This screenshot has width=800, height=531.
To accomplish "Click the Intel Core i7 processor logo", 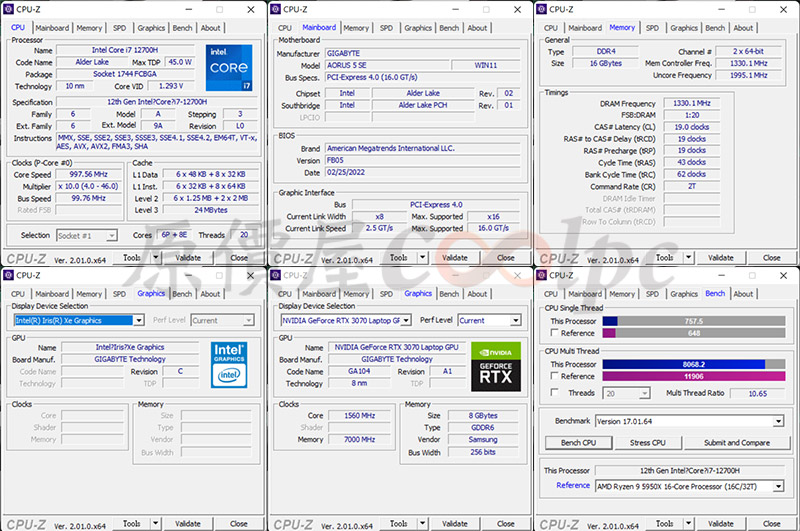I will point(229,68).
